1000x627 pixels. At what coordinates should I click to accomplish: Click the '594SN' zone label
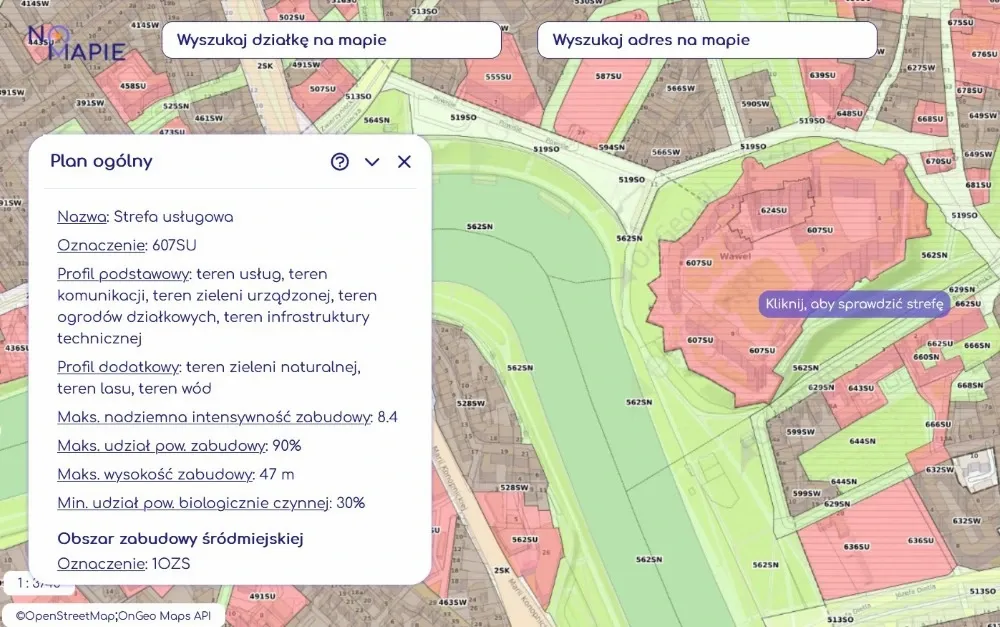tap(612, 147)
